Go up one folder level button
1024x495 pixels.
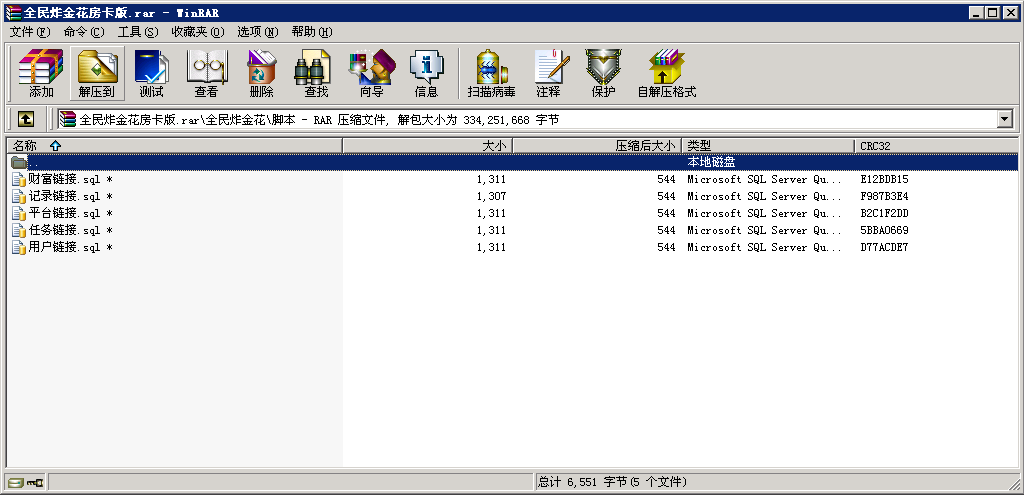(x=25, y=119)
